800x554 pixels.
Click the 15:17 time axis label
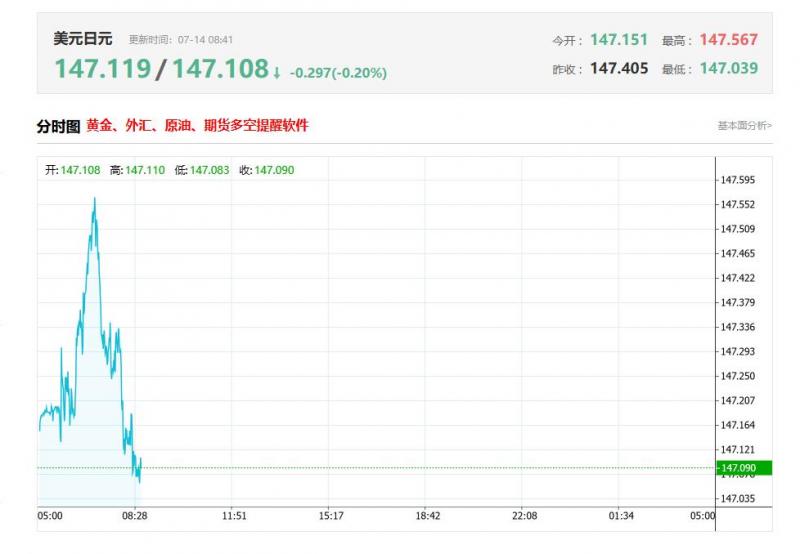click(331, 516)
